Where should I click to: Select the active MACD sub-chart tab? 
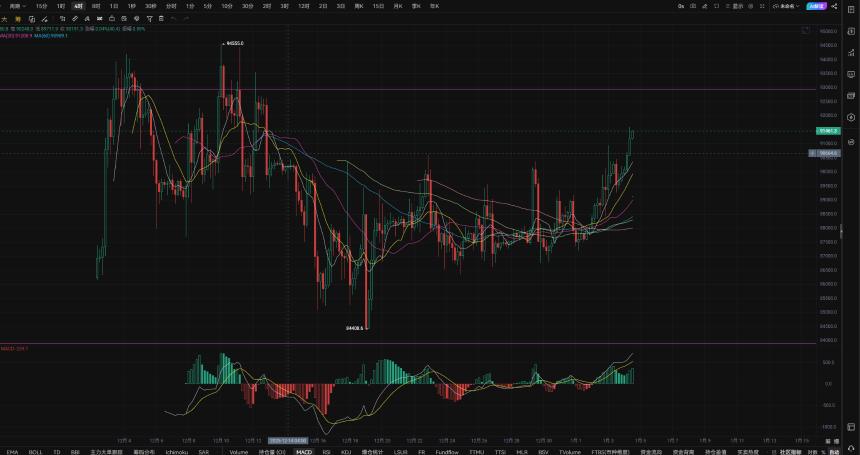[x=303, y=452]
